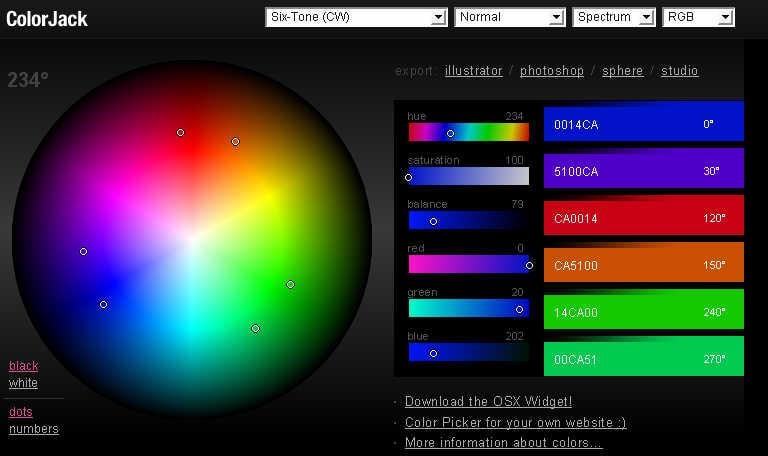This screenshot has width=768, height=456.
Task: Open the Six-Tone (CW) scheme dropdown
Action: 356,17
